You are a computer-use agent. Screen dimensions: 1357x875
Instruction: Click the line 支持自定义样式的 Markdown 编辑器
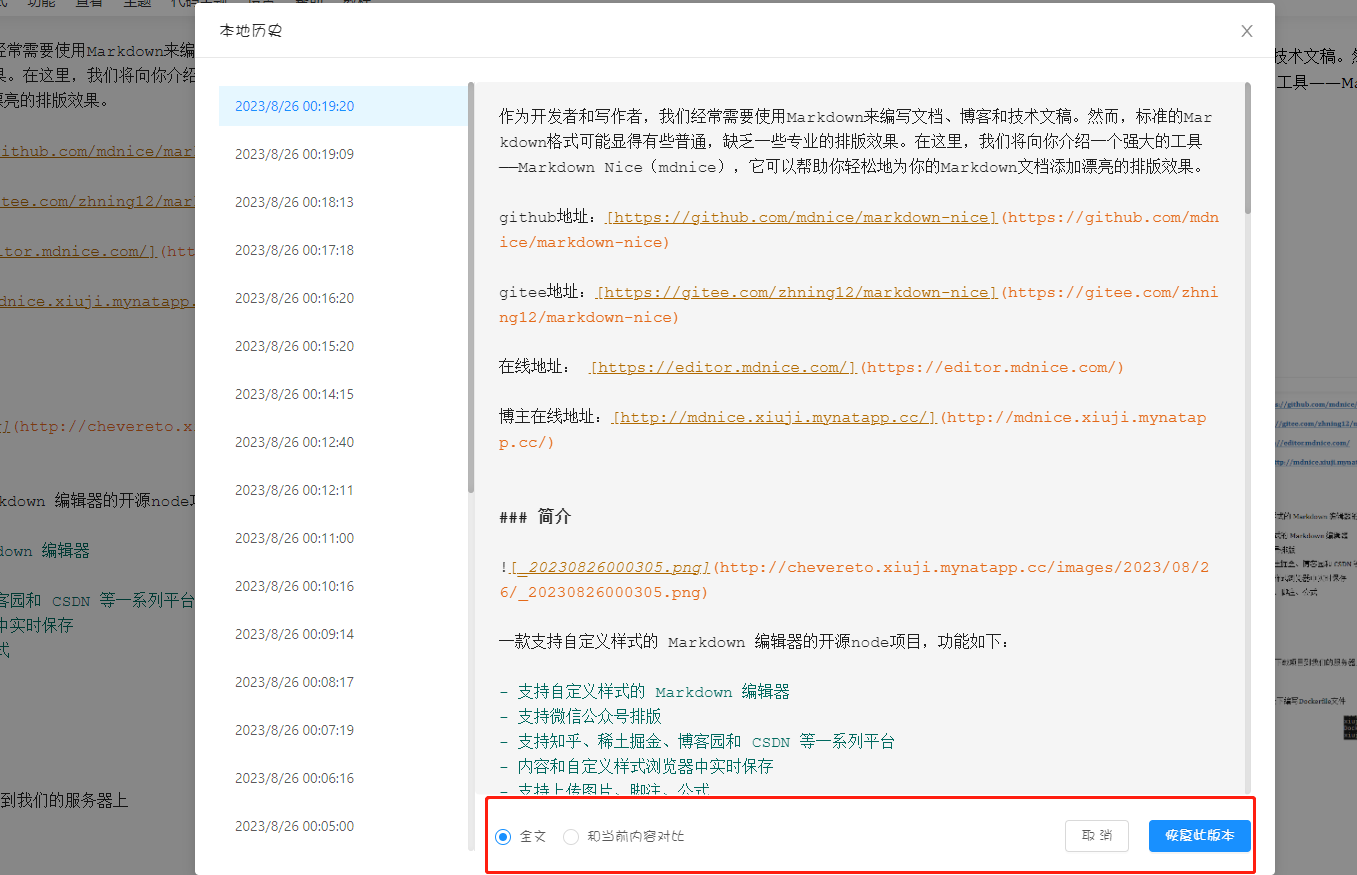(x=644, y=692)
